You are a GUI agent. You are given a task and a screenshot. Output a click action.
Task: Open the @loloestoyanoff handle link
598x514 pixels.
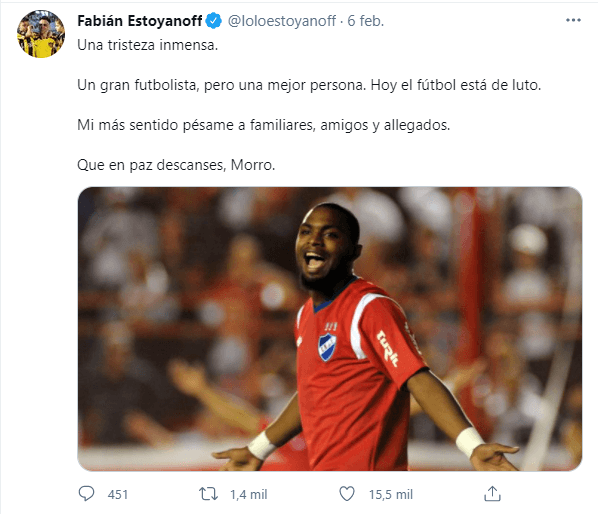[x=282, y=21]
